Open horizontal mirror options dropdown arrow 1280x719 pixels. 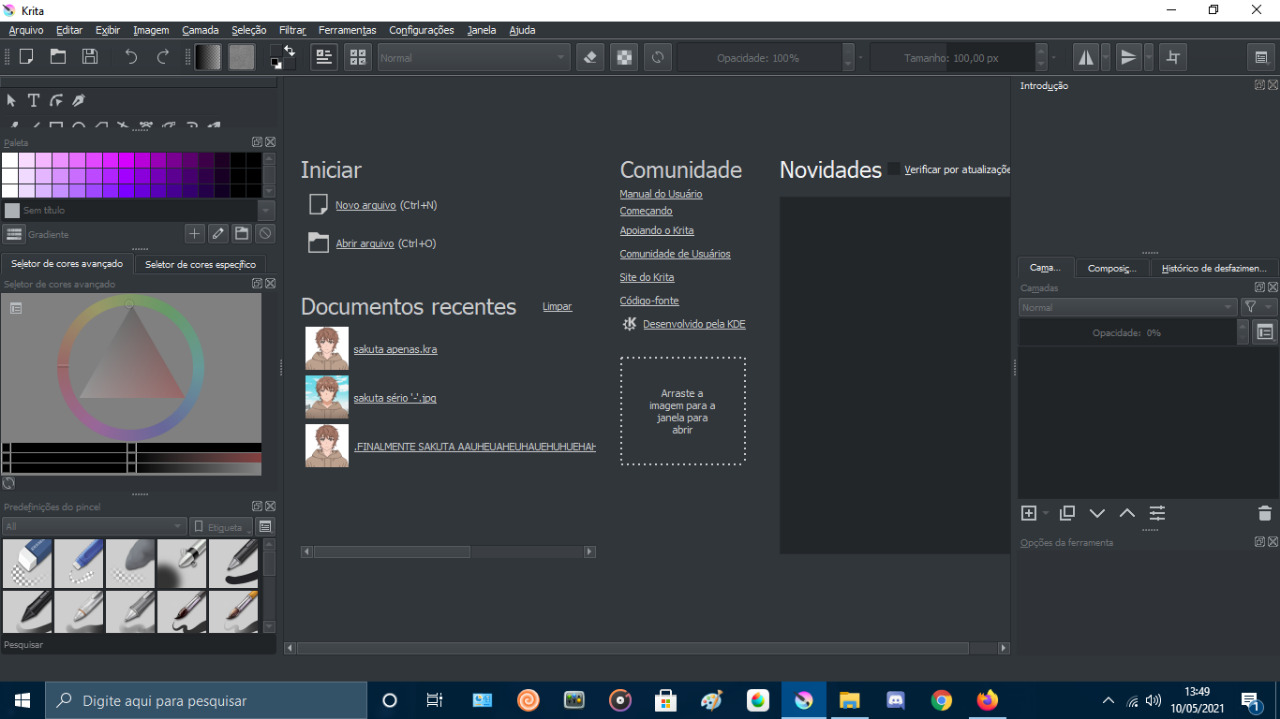[x=1105, y=57]
